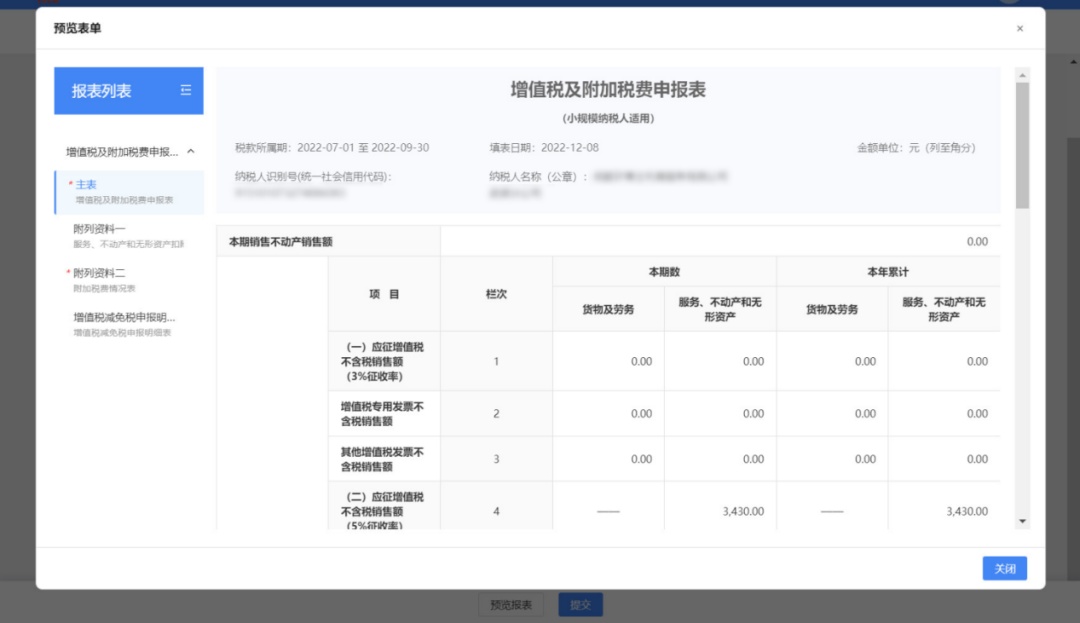The height and width of the screenshot is (623, 1080).
Task: Click the 关闭 button
Action: (1004, 568)
